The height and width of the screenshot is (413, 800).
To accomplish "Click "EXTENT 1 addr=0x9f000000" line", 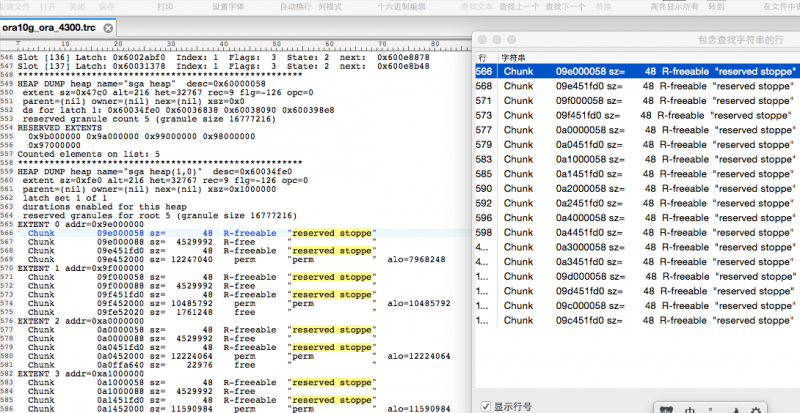I will tap(81, 268).
